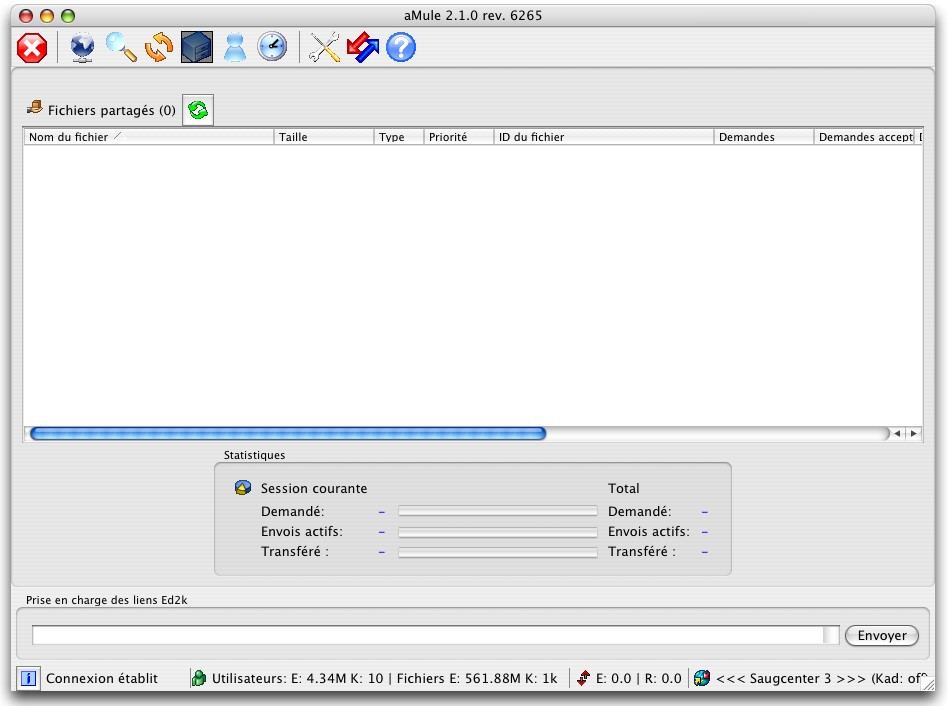The width and height of the screenshot is (948, 706).
Task: Open Statistics with the clock icon
Action: point(272,48)
